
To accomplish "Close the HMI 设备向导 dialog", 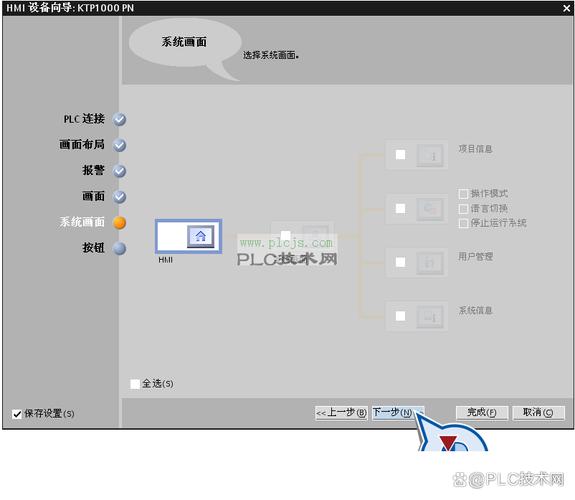I will (566, 8).
